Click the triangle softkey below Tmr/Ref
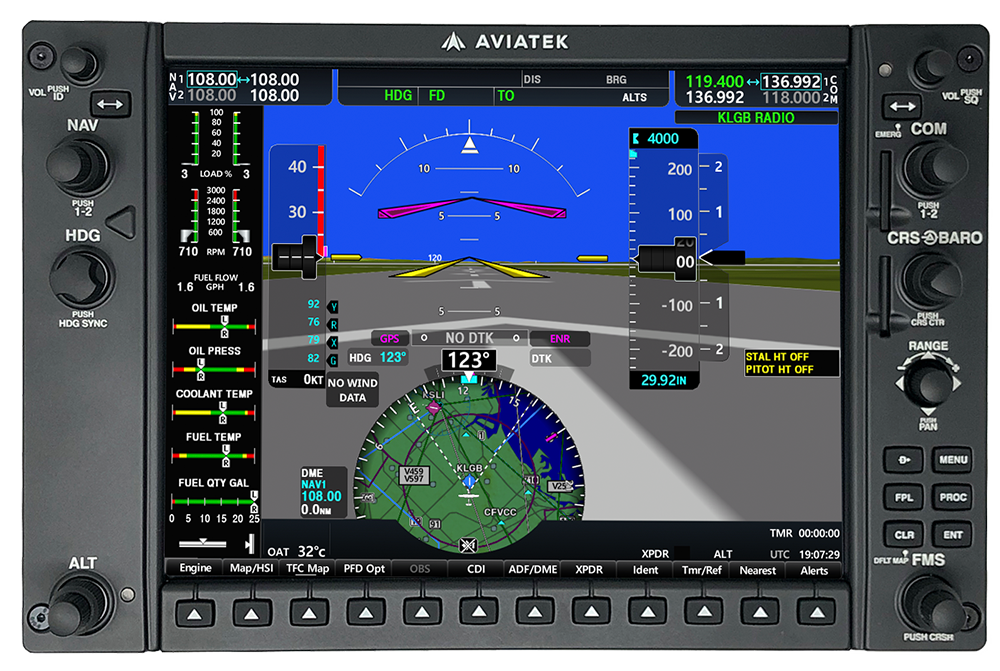This screenshot has height=671, width=1000. coord(704,612)
